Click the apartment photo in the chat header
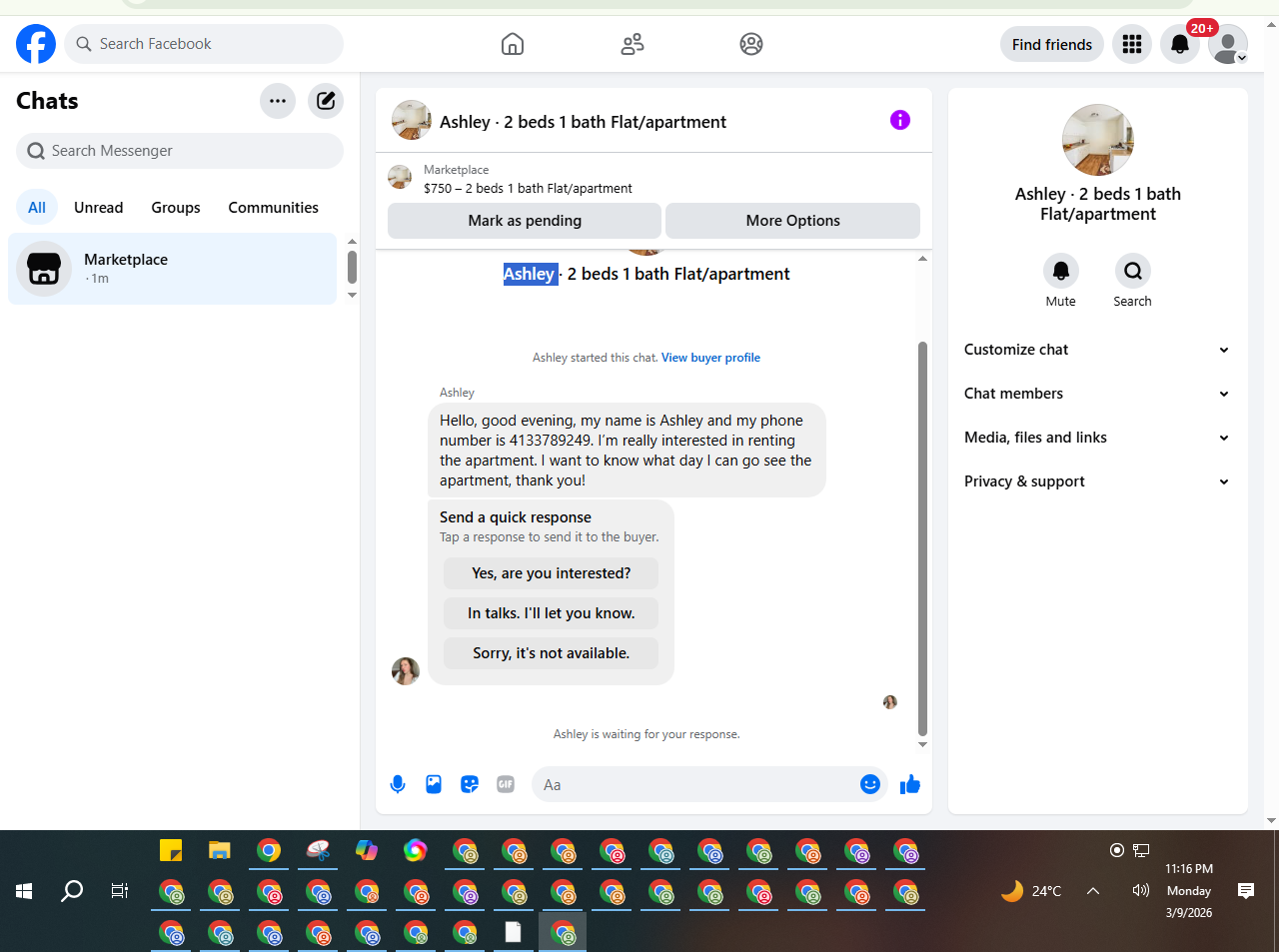Viewport: 1279px width, 952px height. tap(412, 120)
